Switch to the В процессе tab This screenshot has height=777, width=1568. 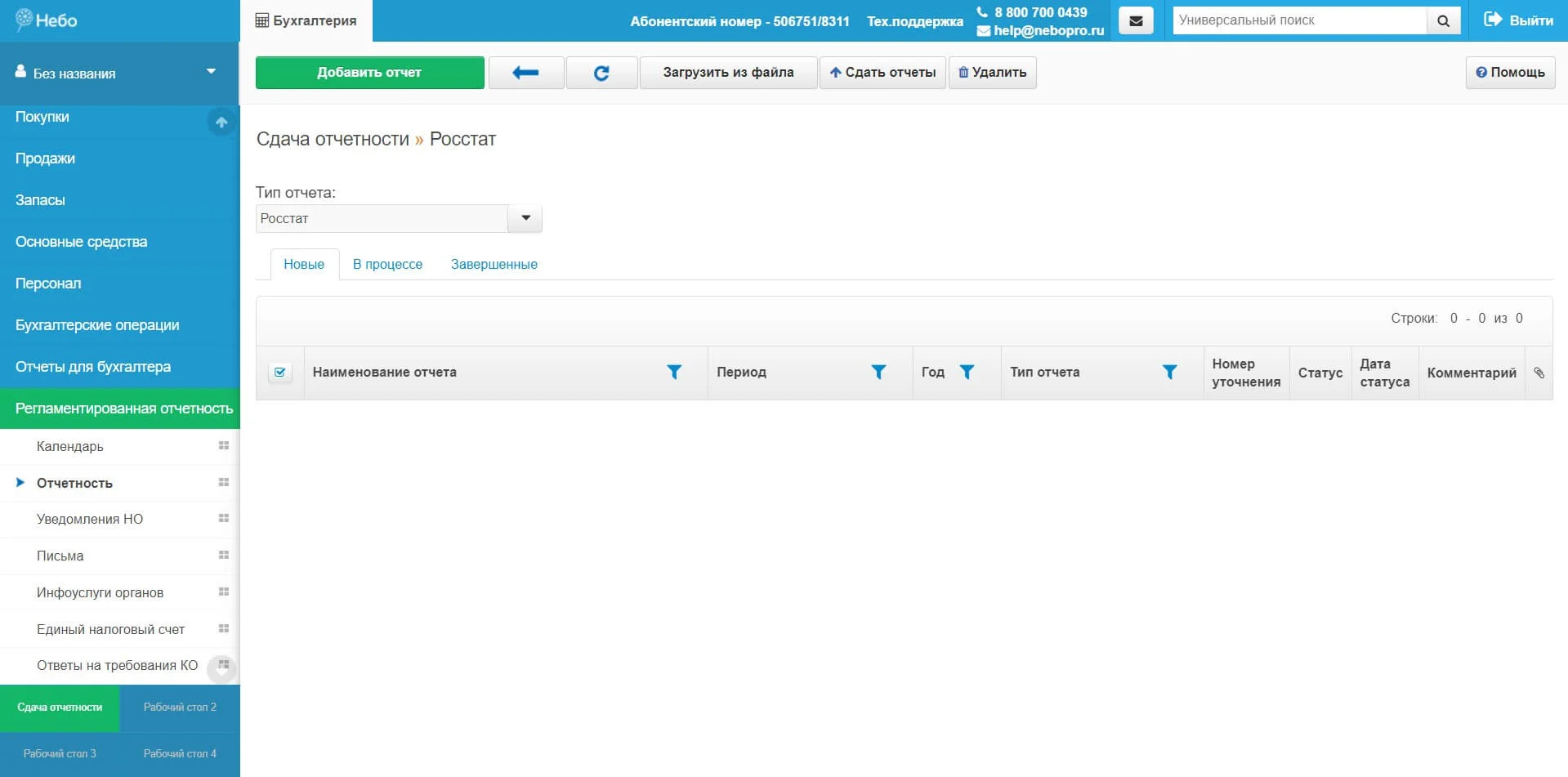coord(387,264)
